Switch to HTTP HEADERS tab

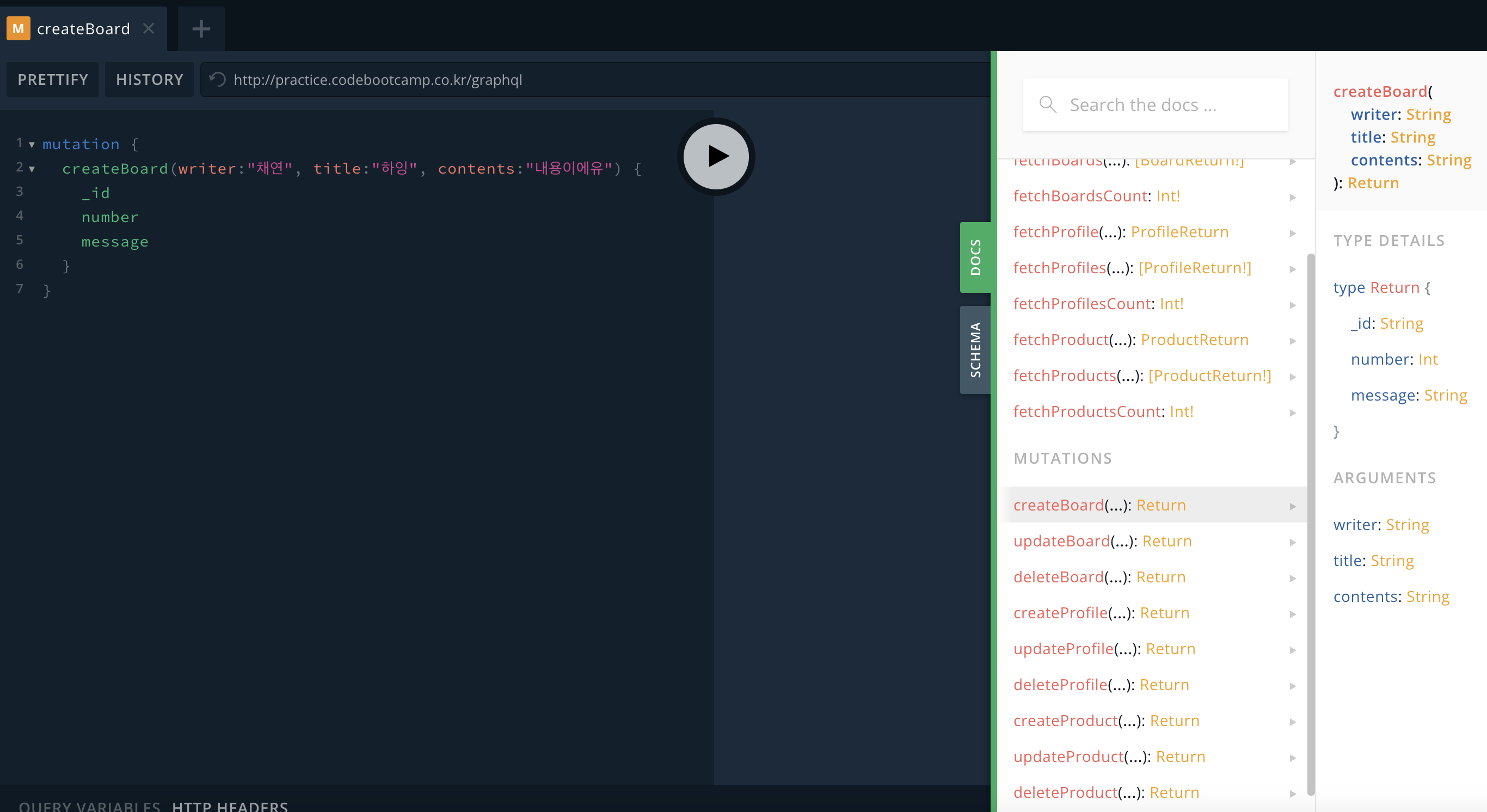230,805
